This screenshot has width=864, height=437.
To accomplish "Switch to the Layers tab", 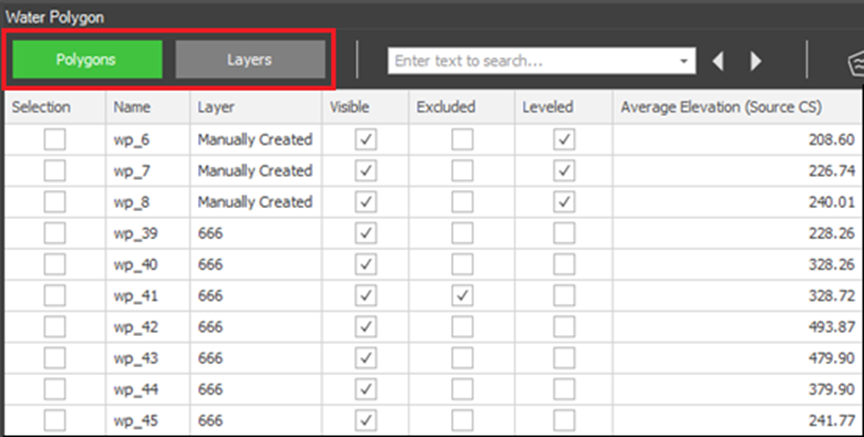I will [x=250, y=60].
